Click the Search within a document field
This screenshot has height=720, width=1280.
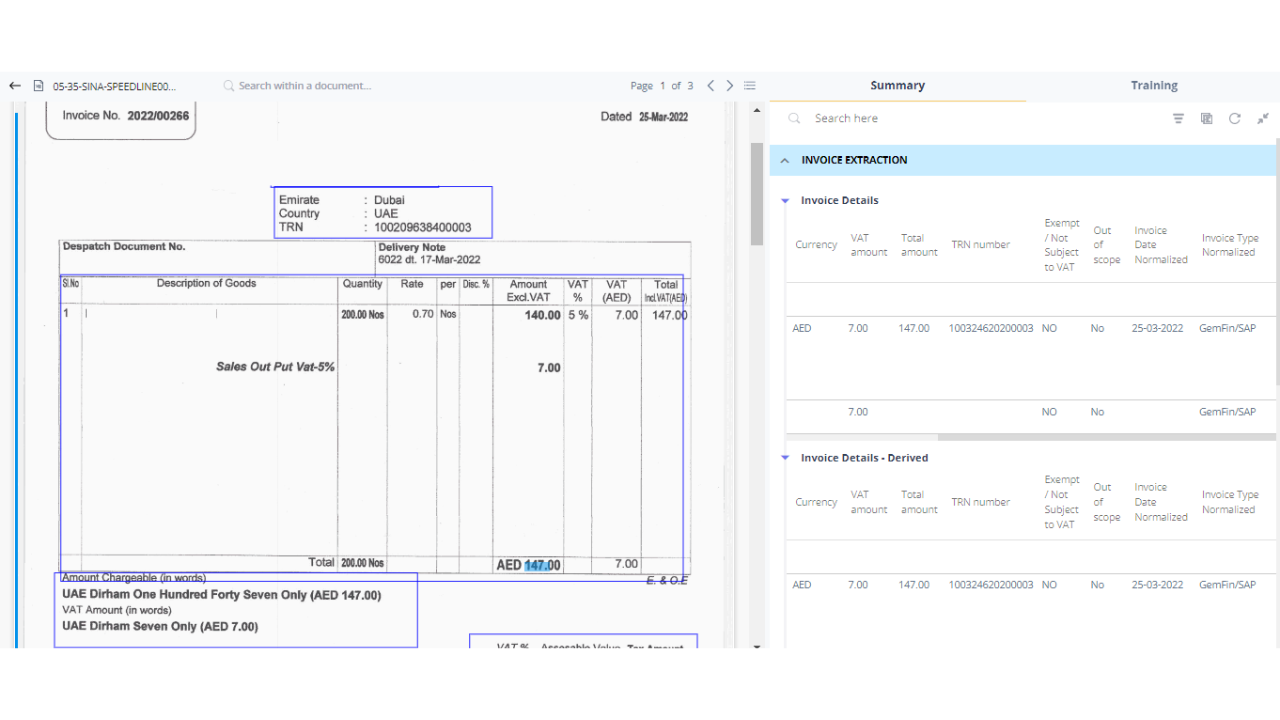pos(305,86)
